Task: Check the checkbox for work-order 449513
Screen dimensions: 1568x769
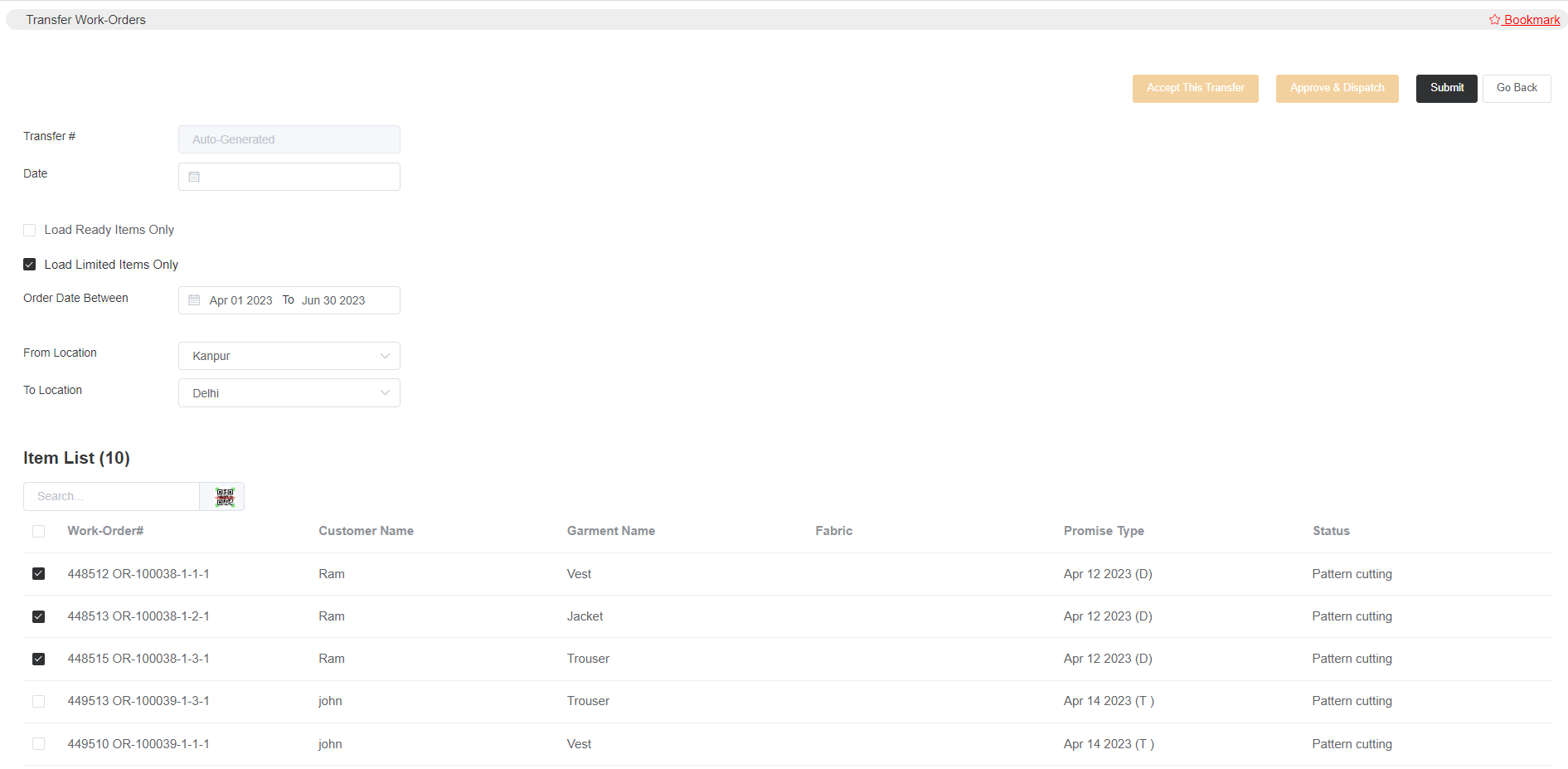Action: [38, 701]
